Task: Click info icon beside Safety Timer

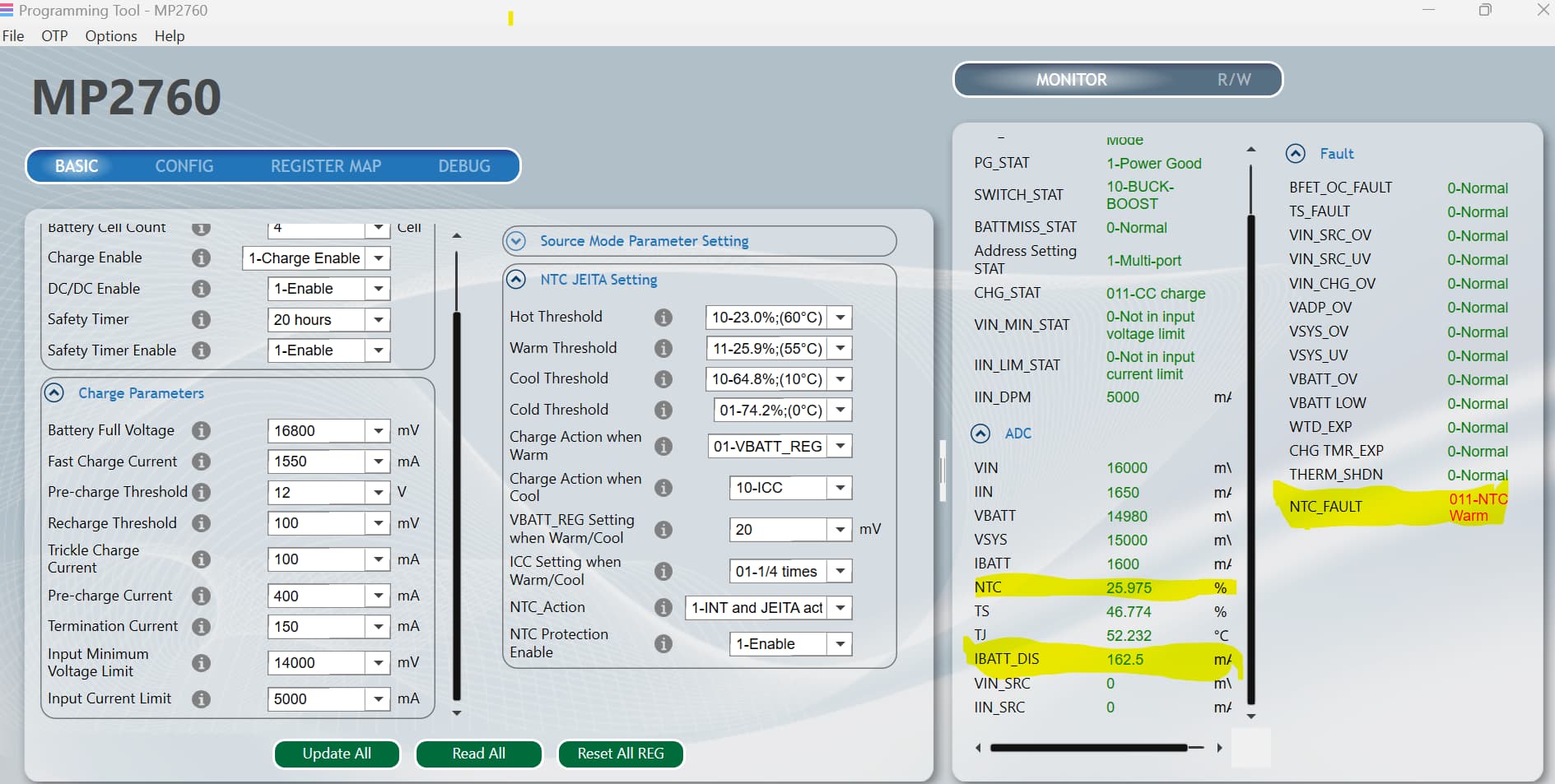Action: coord(201,319)
